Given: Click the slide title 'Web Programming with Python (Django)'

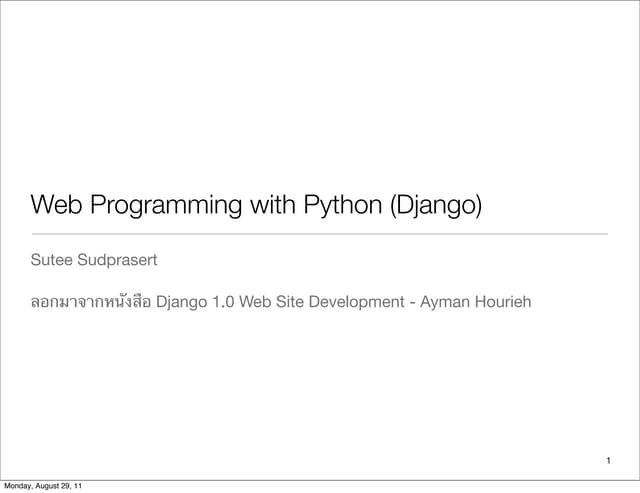Looking at the screenshot, I should [256, 206].
